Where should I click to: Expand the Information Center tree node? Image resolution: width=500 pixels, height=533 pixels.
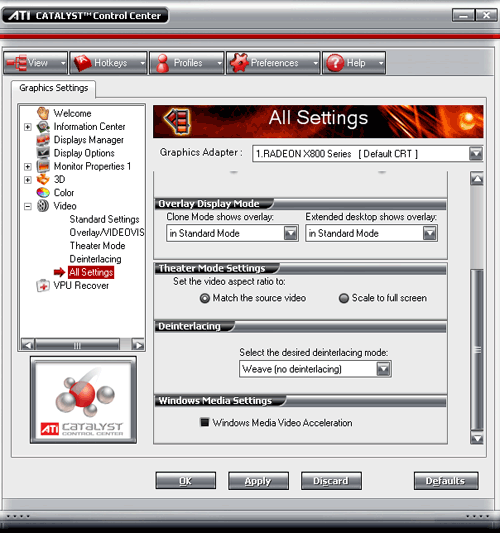pyautogui.click(x=28, y=127)
